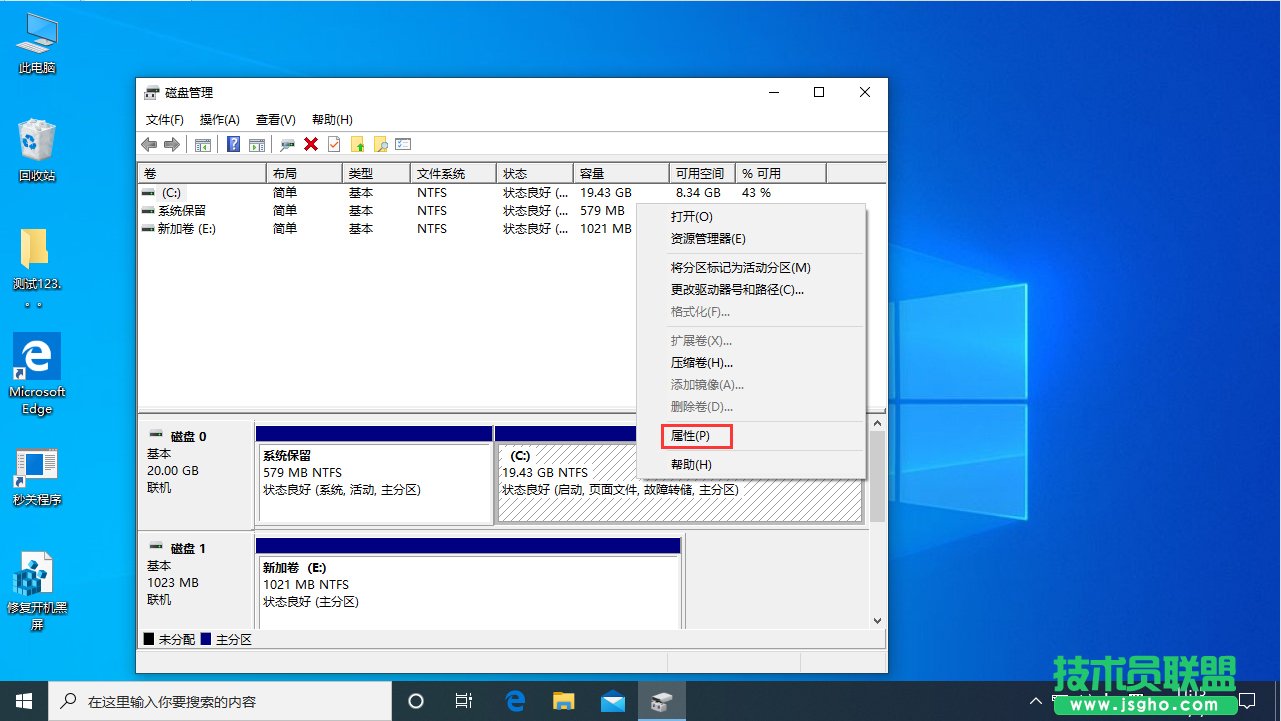Open Mail from the taskbar
Image resolution: width=1281 pixels, height=721 pixels.
click(x=613, y=702)
